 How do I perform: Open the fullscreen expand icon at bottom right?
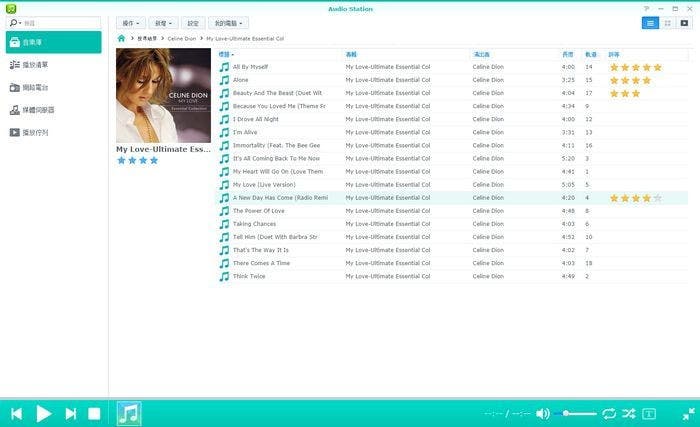tap(689, 413)
